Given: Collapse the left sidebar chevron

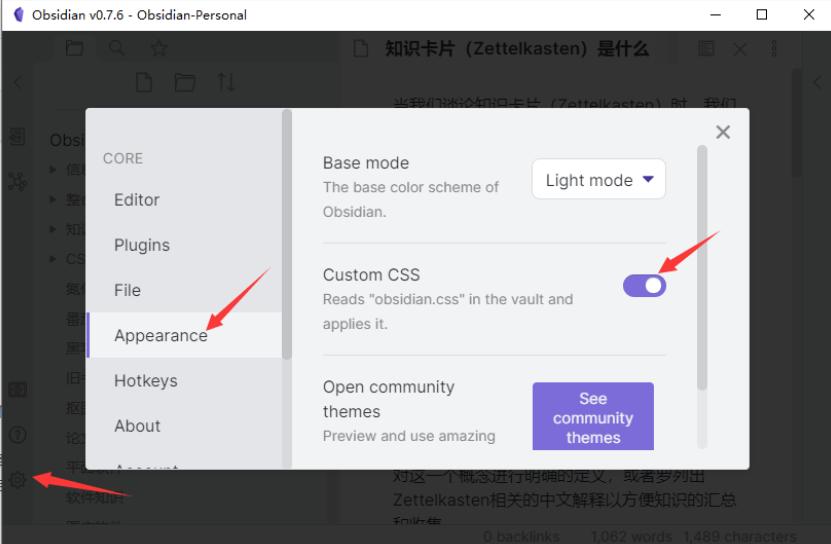Looking at the screenshot, I should 17,84.
